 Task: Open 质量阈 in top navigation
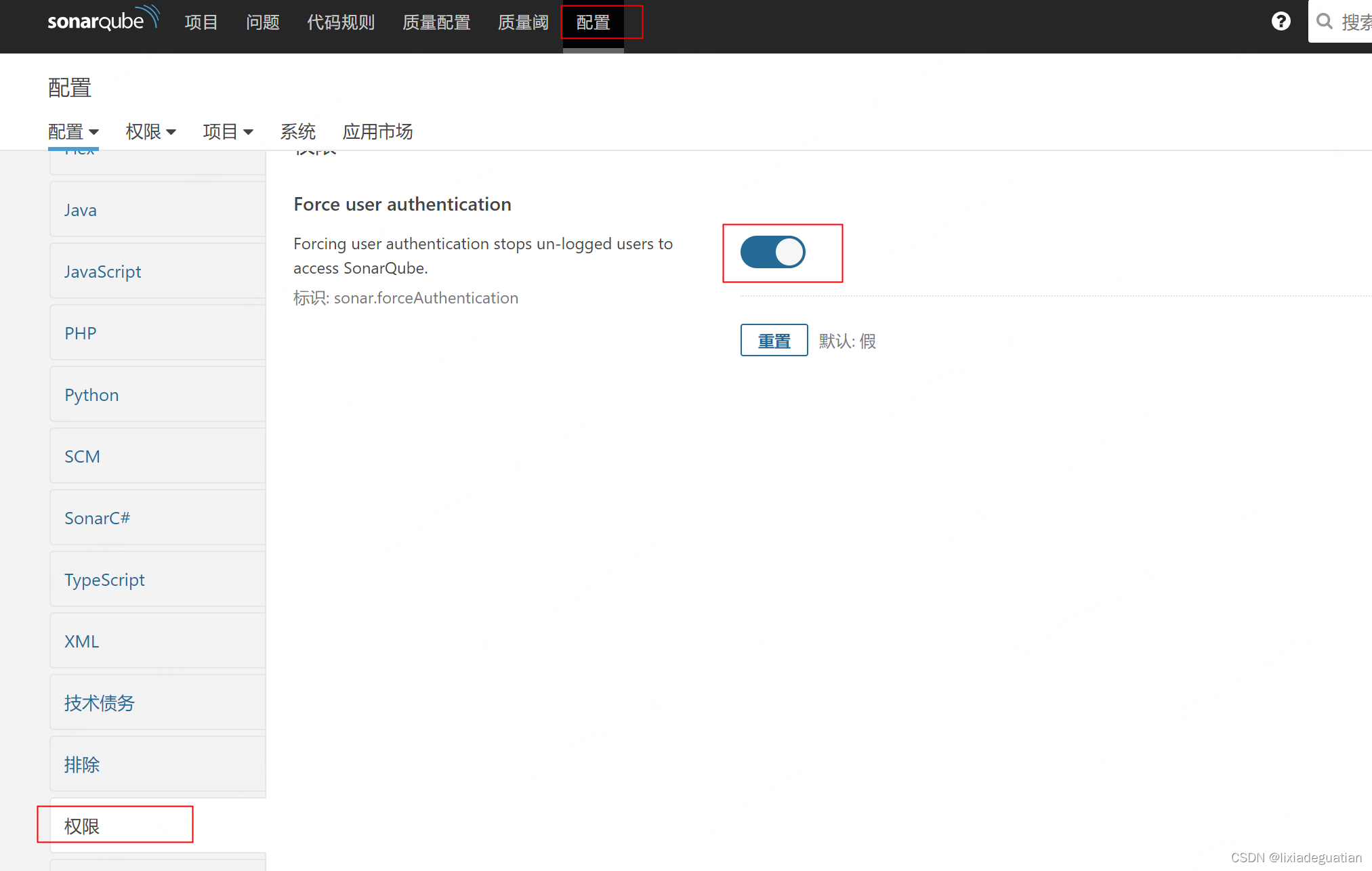click(523, 22)
